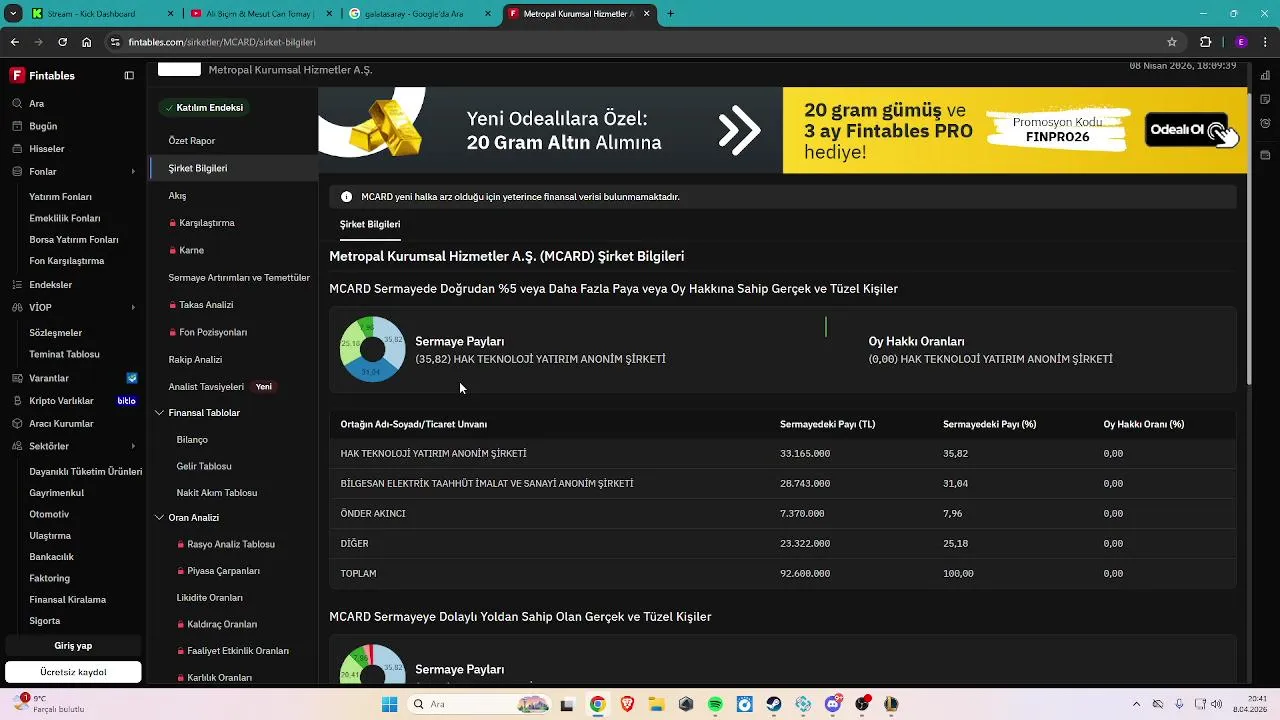Click the card icon in right rail
This screenshot has width=1280, height=720.
(x=1265, y=155)
